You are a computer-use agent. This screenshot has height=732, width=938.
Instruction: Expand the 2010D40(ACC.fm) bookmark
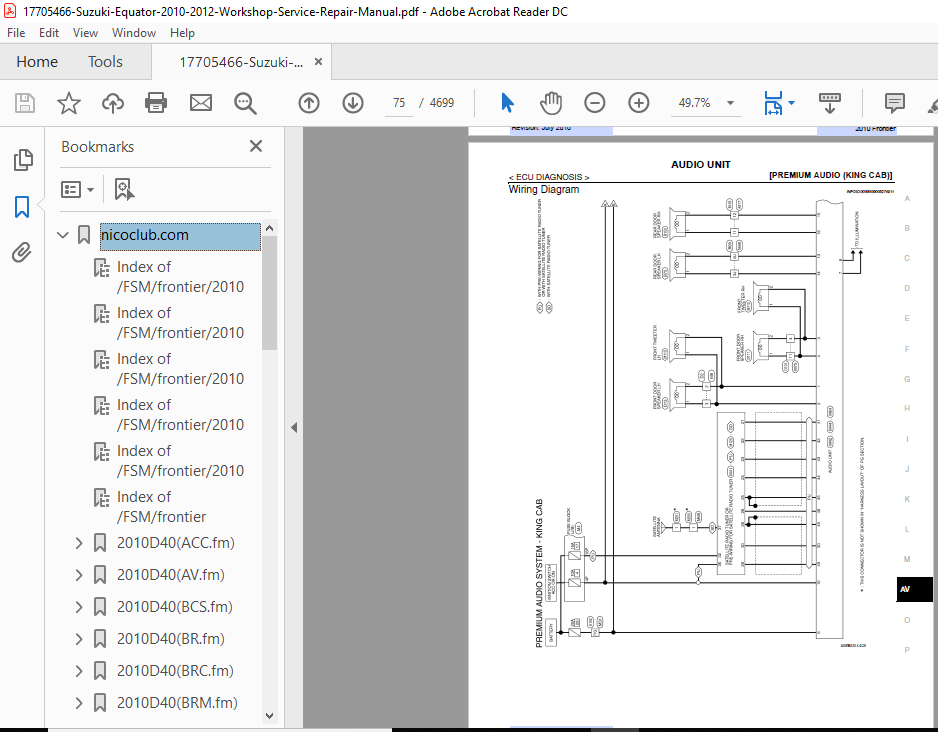(79, 543)
